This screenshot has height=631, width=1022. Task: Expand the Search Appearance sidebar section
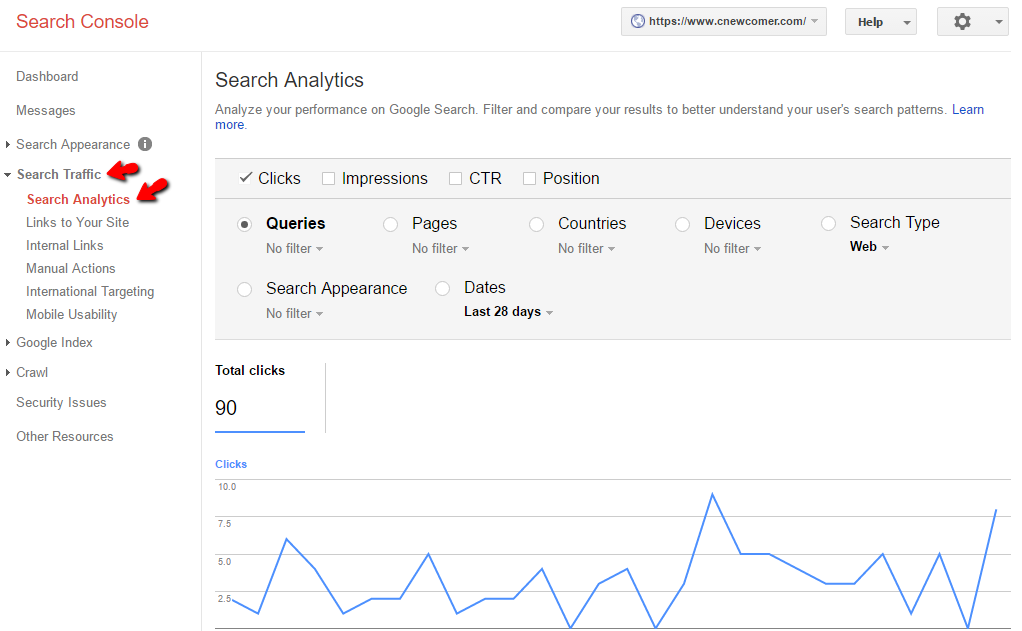click(x=7, y=144)
